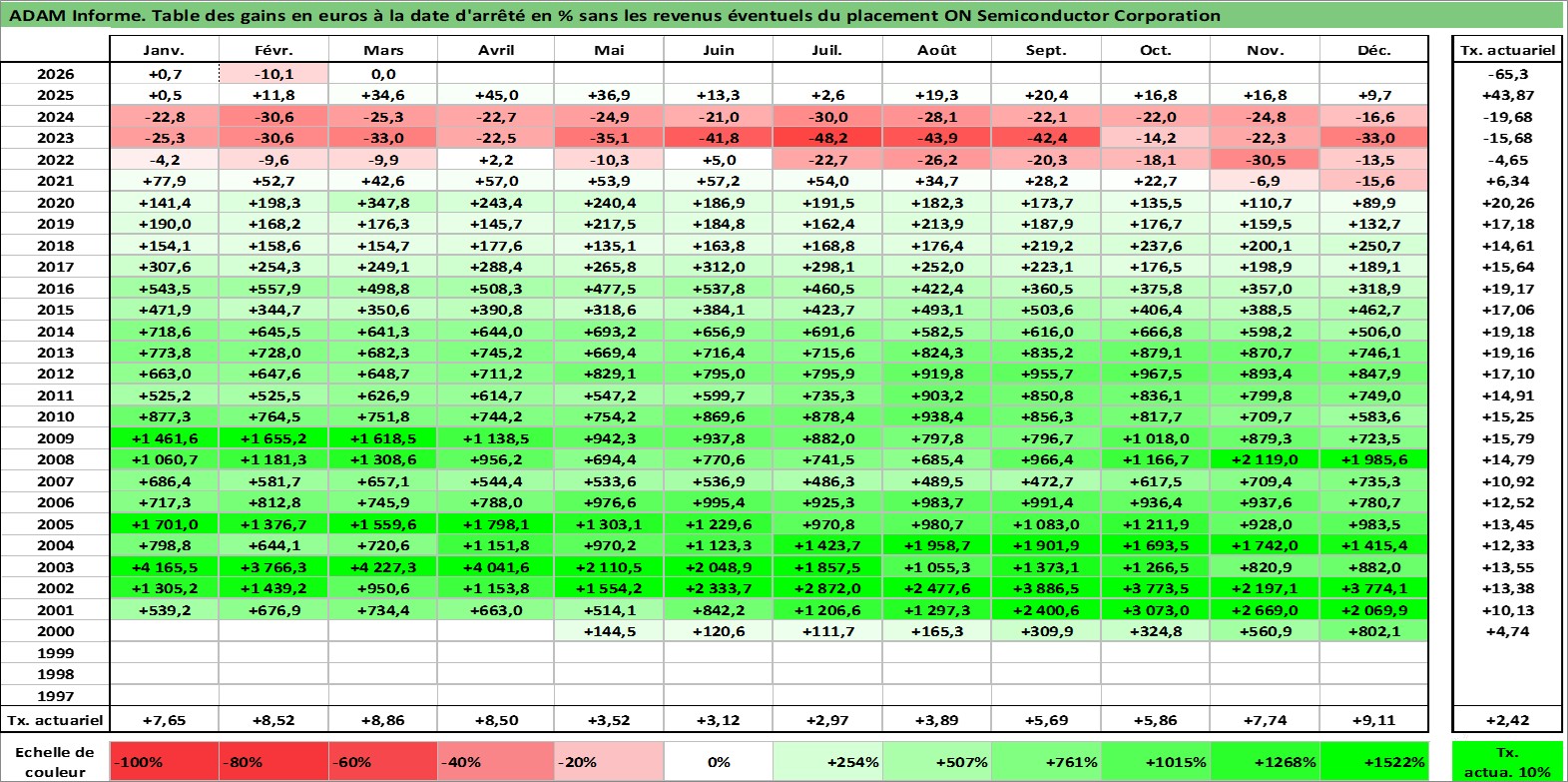Click the +7,65 Janv. actuarial rate
The image size is (1568, 782).
pos(164,720)
